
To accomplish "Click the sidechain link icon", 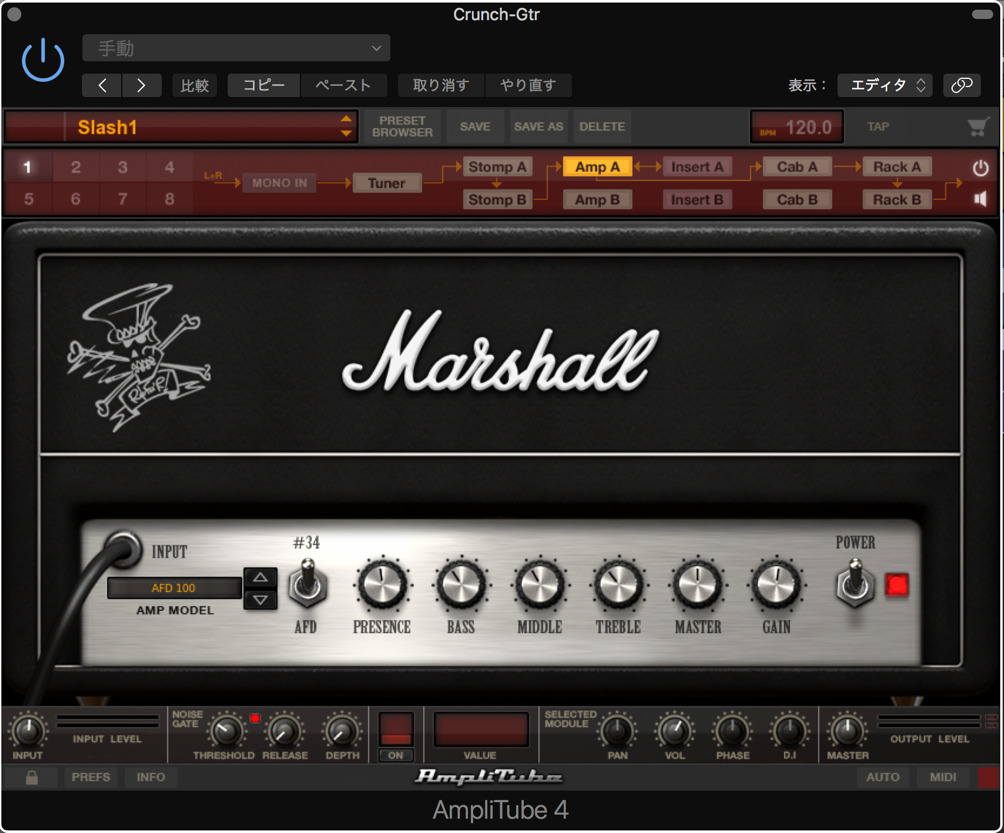I will pos(962,85).
